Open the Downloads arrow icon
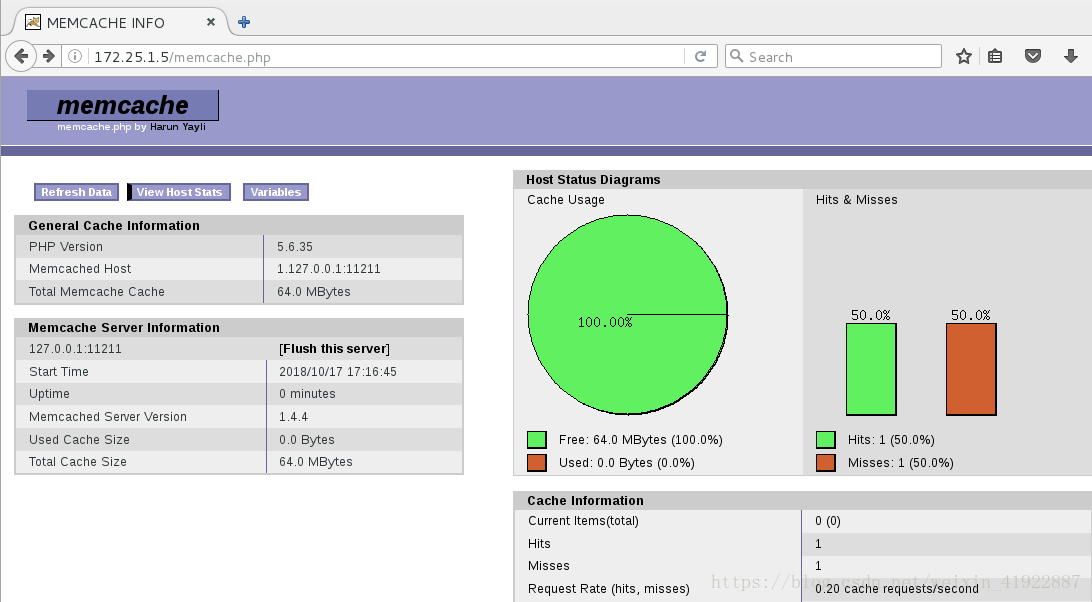Image resolution: width=1092 pixels, height=602 pixels. click(1070, 56)
